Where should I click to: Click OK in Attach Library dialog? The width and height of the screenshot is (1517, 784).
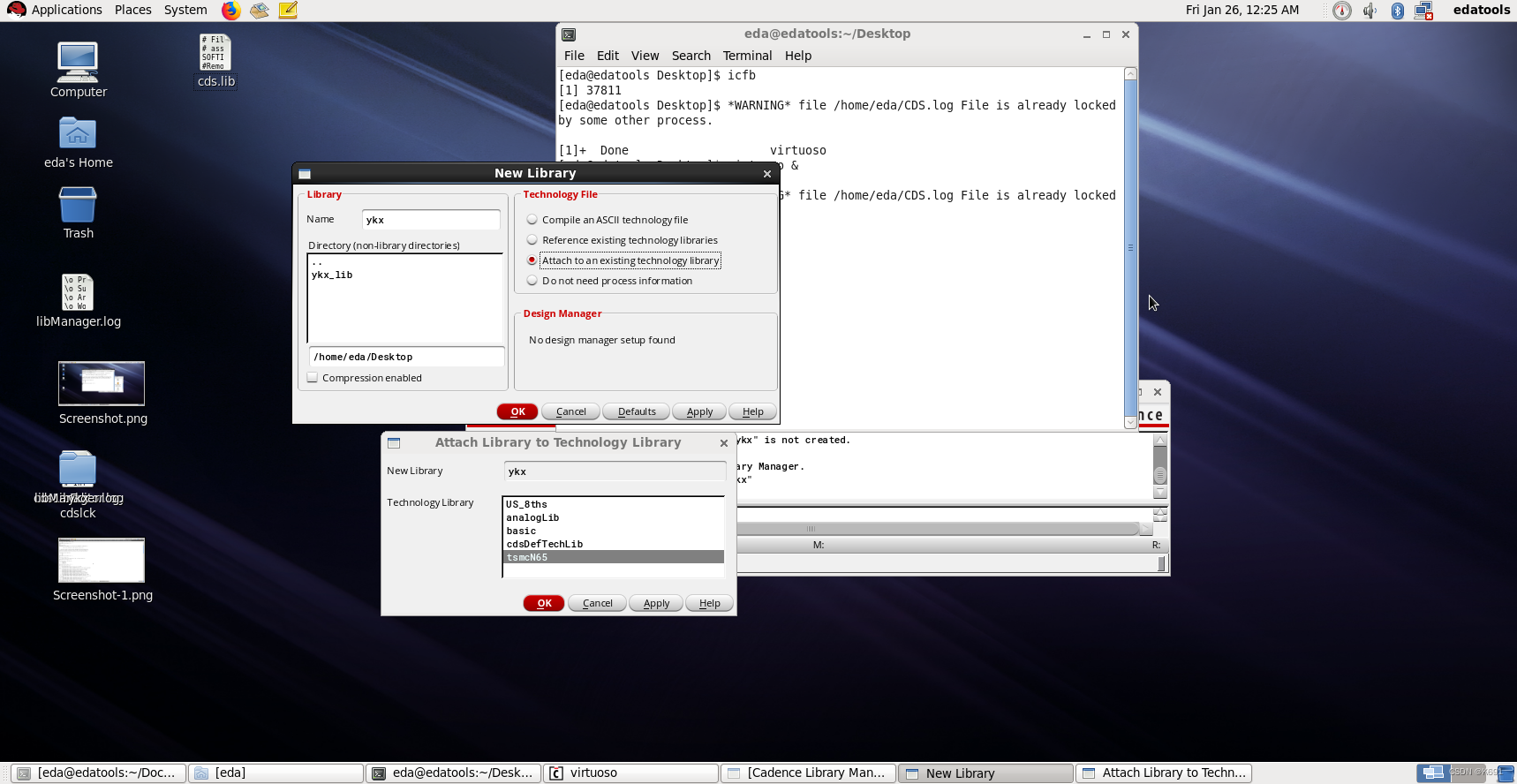point(544,603)
